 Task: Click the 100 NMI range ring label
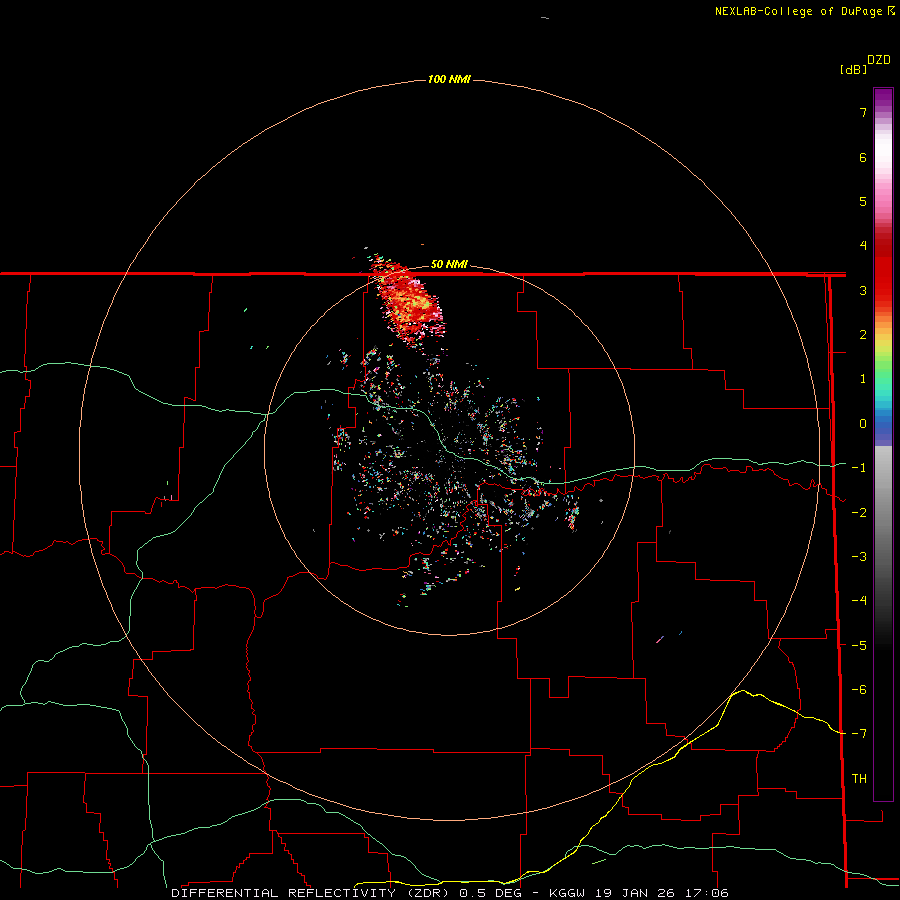(x=449, y=79)
